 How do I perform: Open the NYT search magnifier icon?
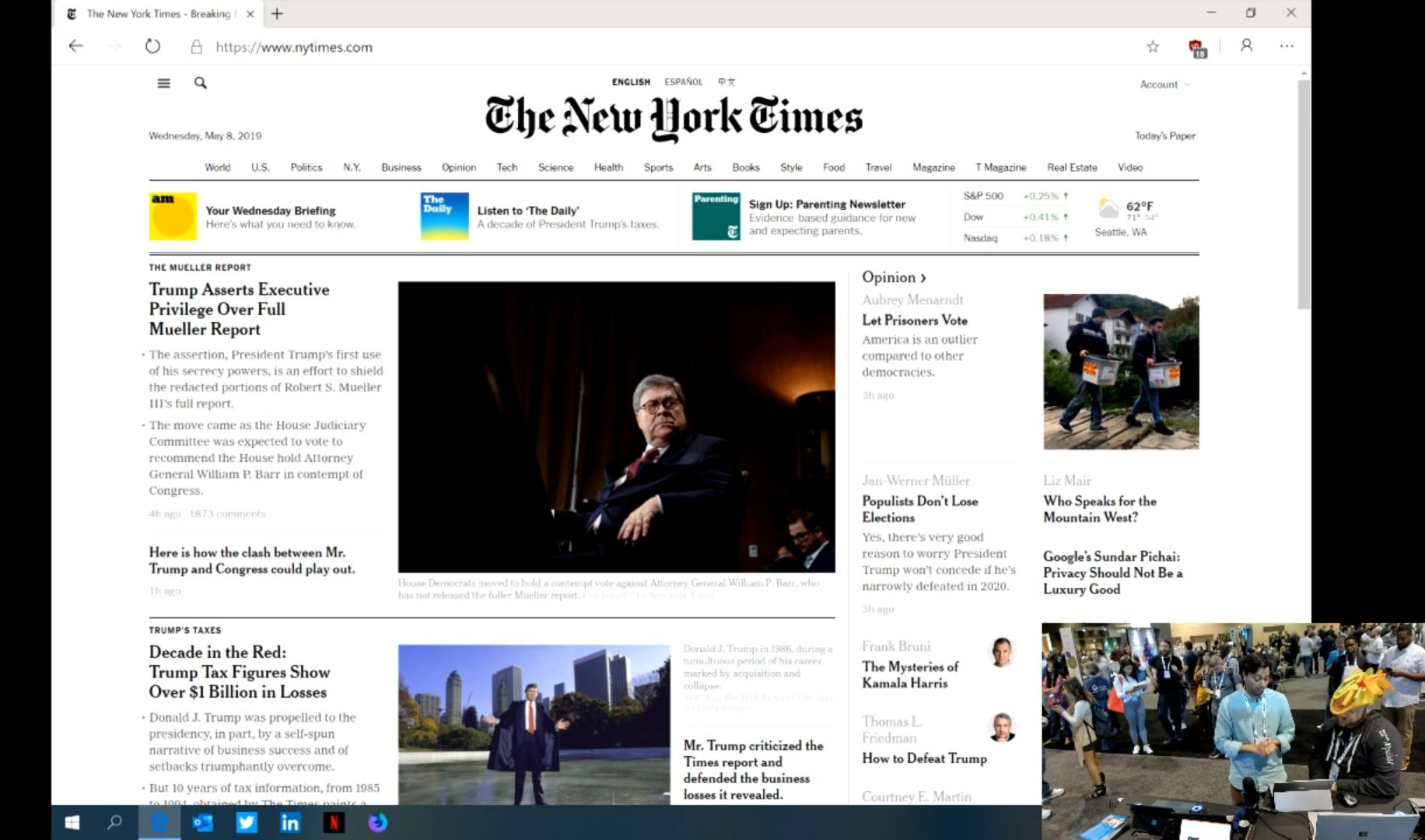pos(200,83)
